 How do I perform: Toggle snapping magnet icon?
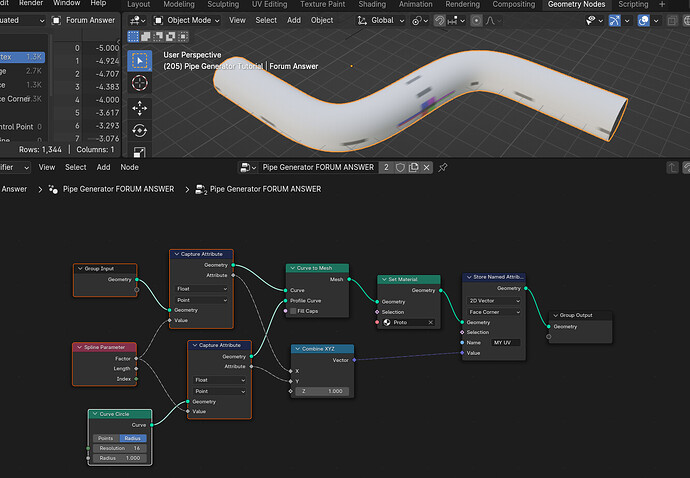click(x=439, y=20)
